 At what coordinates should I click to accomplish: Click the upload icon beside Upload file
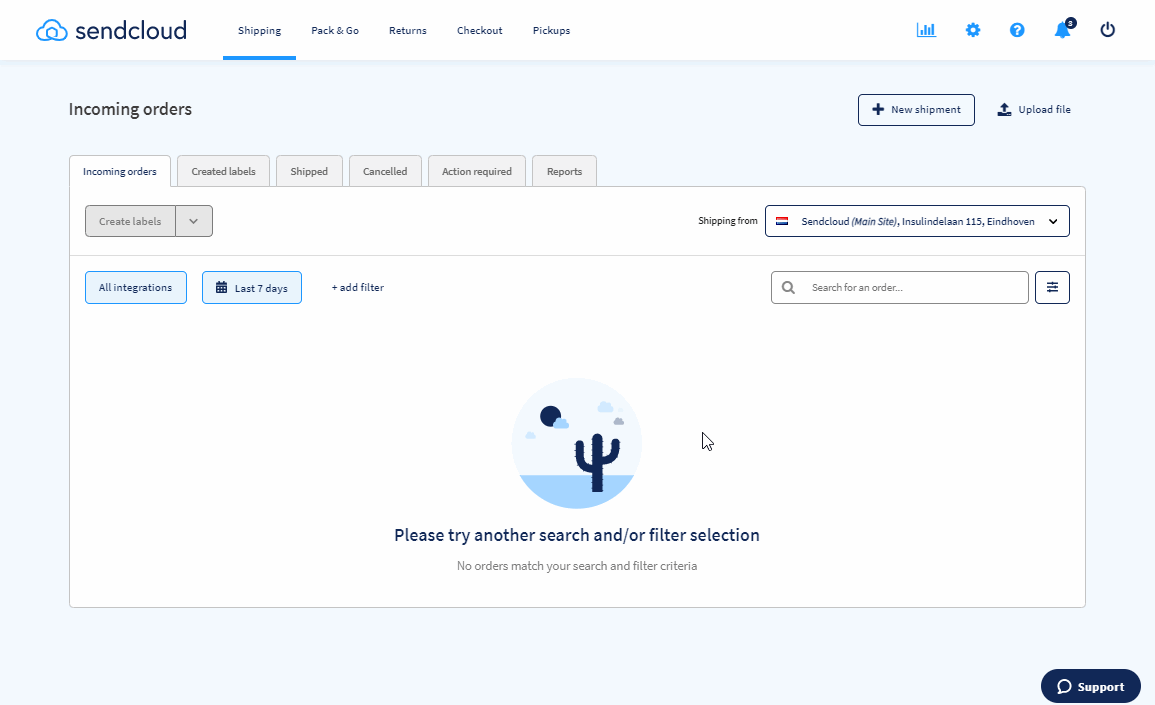pos(1004,110)
